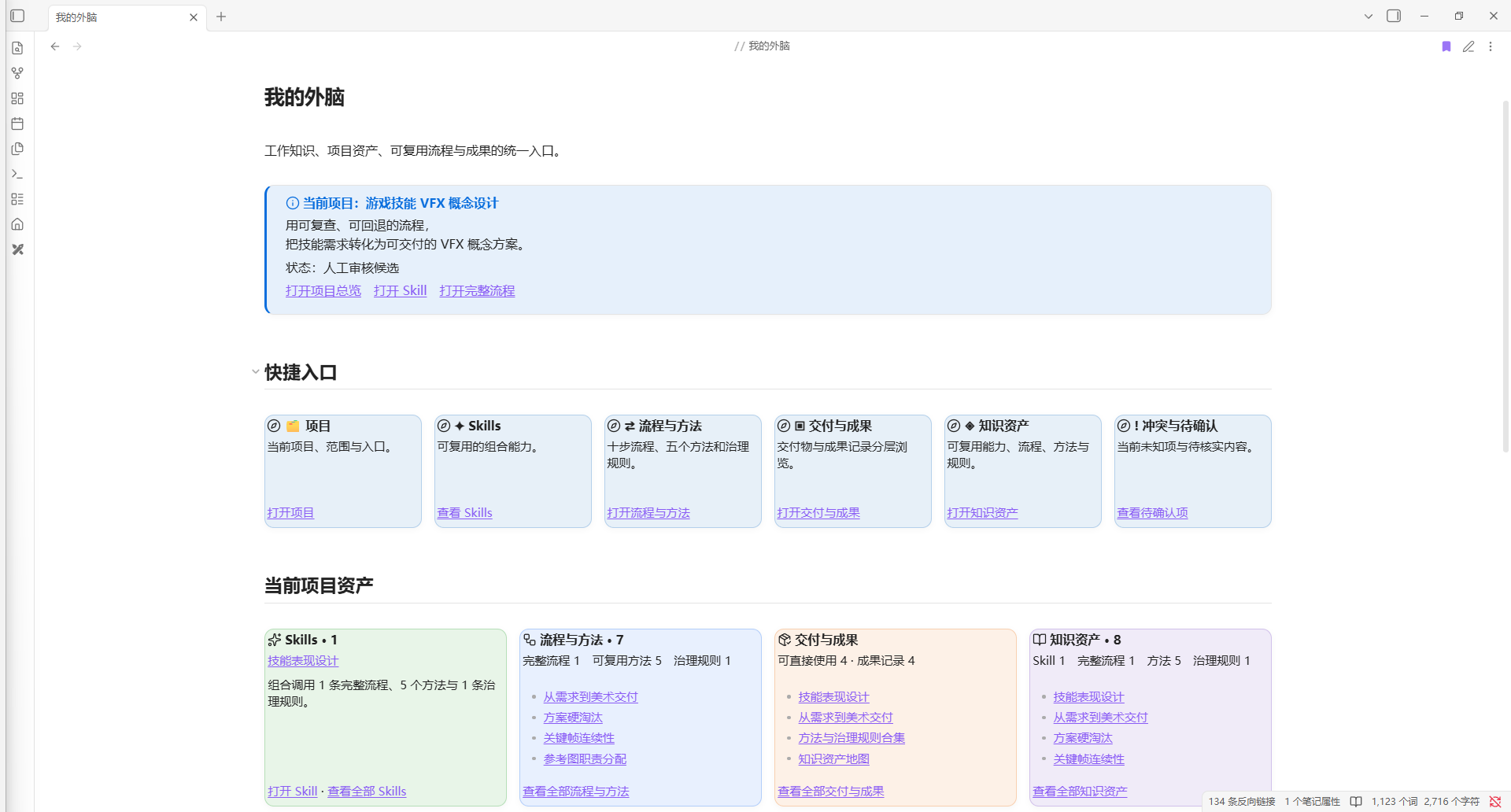Open the 知识资产地图 link

(833, 759)
